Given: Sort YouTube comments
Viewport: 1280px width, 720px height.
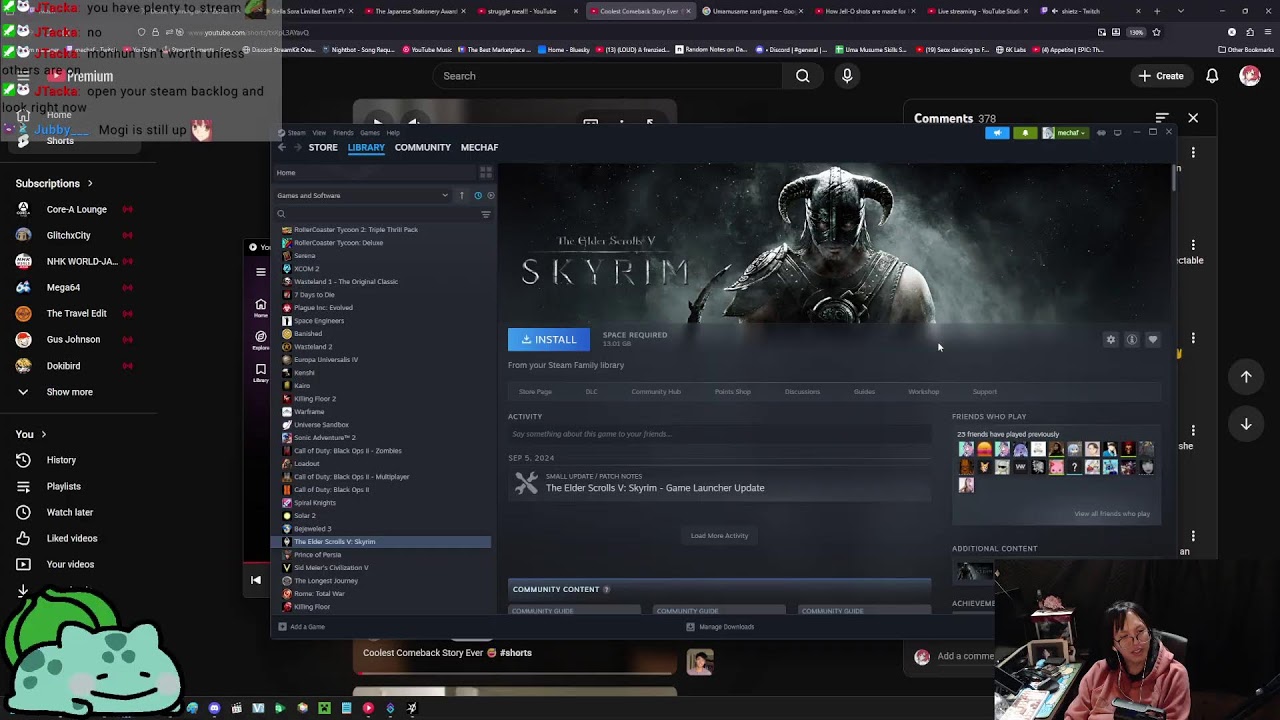Looking at the screenshot, I should tap(1162, 118).
